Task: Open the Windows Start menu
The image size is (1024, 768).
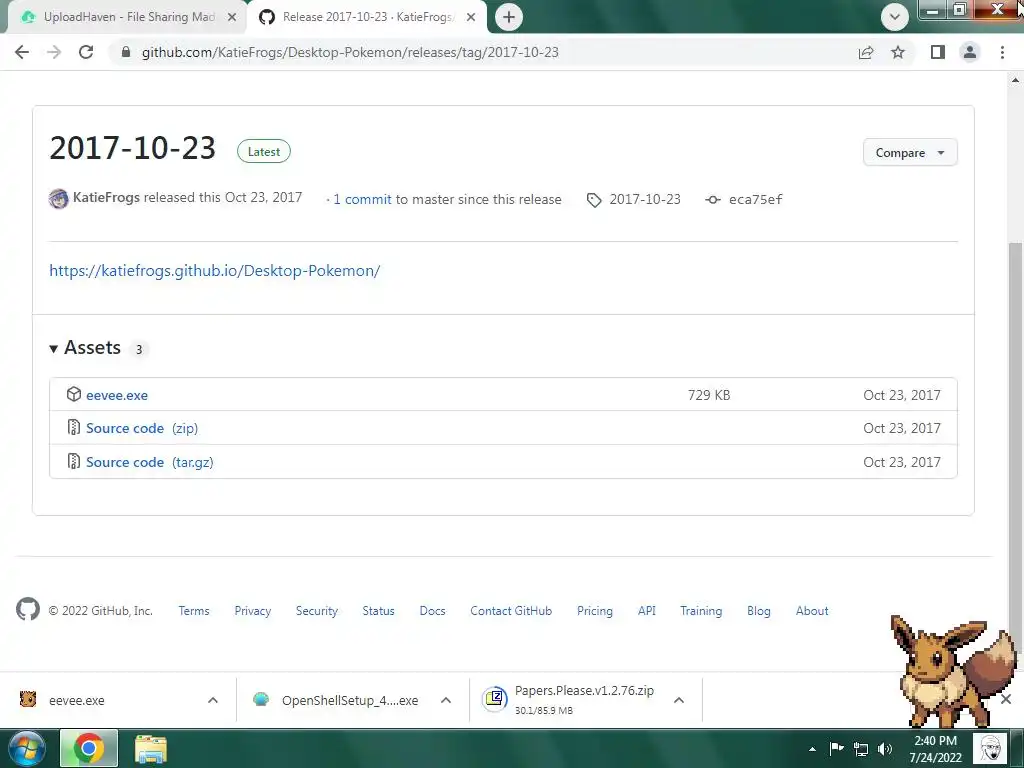Action: click(x=26, y=748)
